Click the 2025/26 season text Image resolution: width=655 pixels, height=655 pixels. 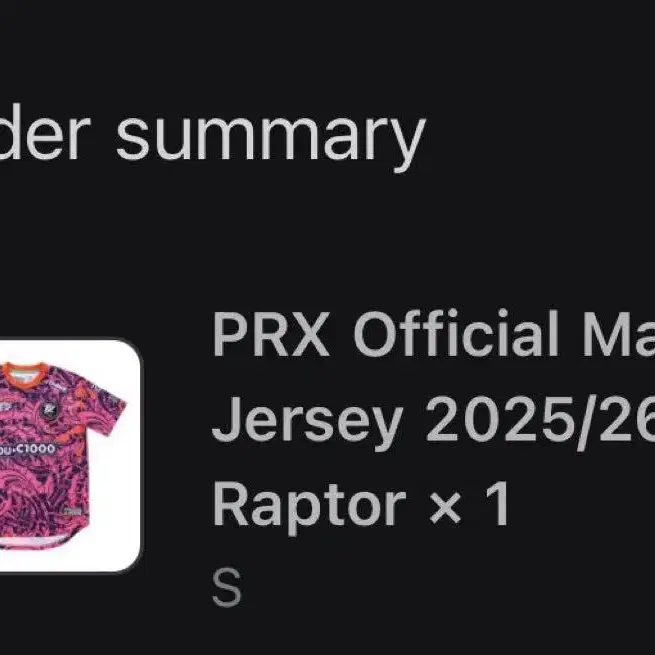[540, 420]
